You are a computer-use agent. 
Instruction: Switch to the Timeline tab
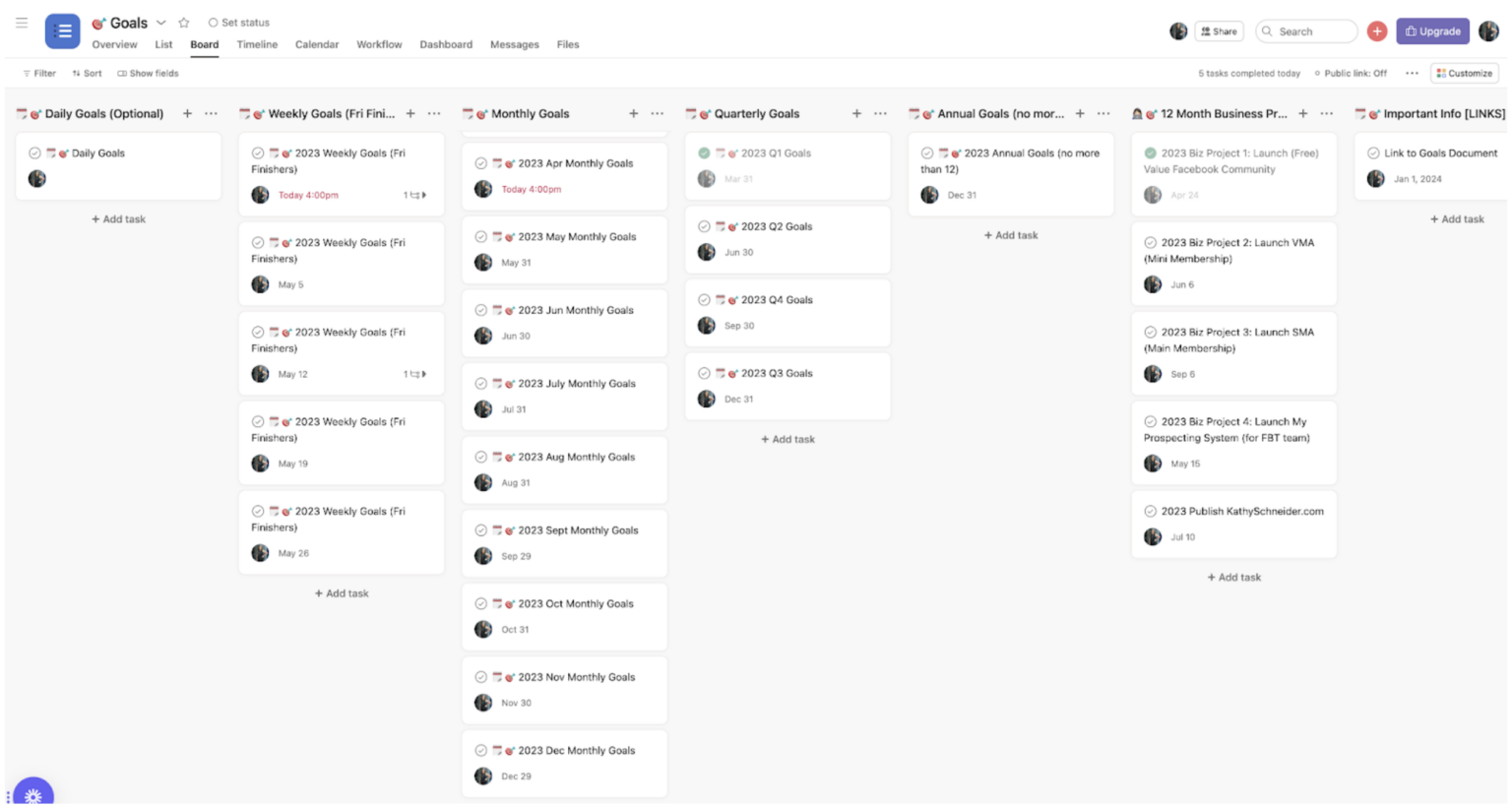(x=257, y=44)
